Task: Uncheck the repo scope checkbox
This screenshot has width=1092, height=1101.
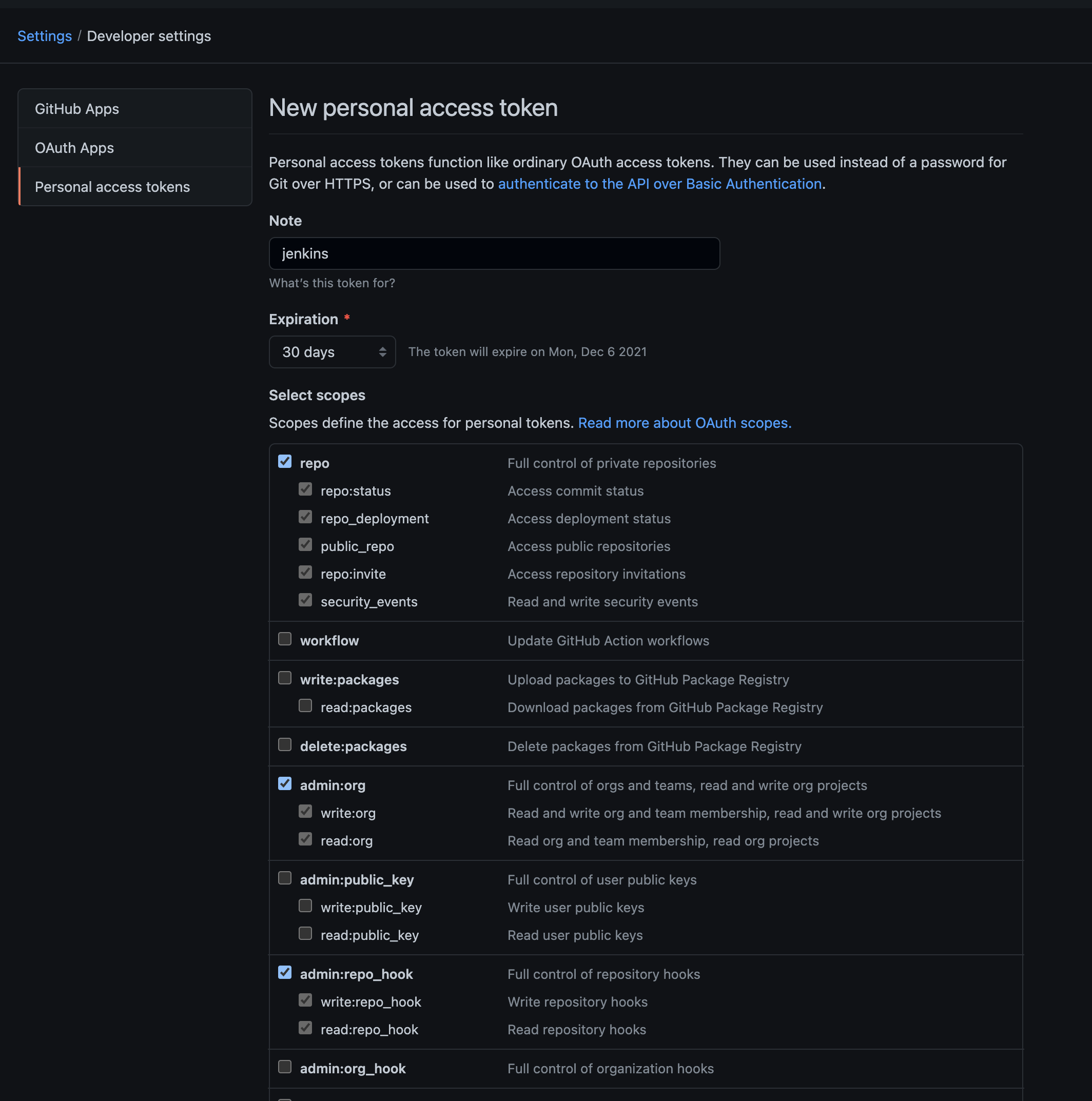Action: (284, 462)
